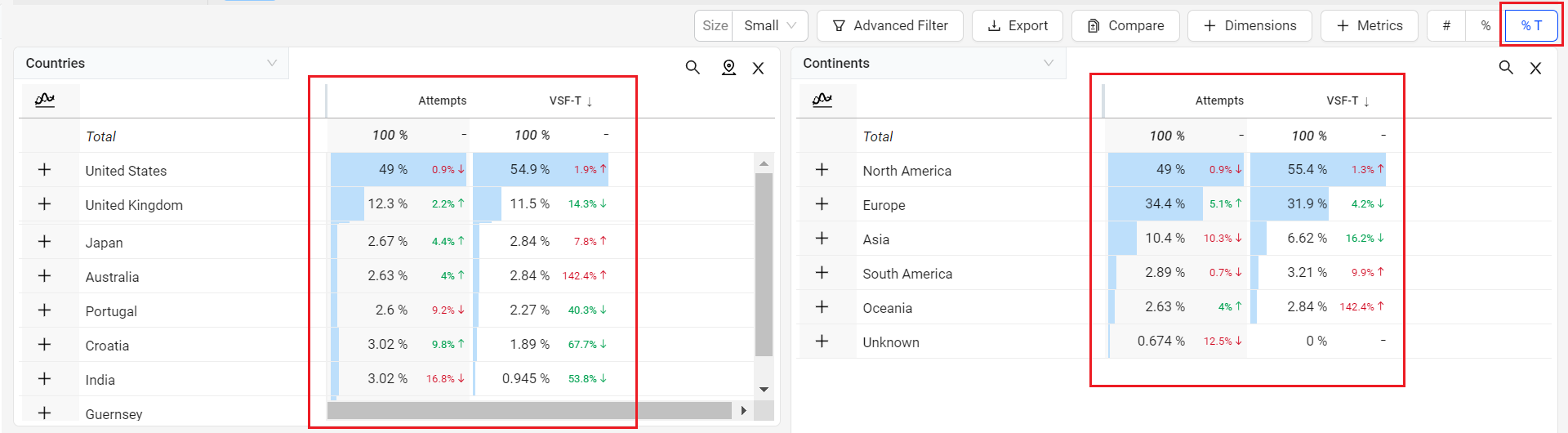Click the Advanced Filter button

click(890, 25)
